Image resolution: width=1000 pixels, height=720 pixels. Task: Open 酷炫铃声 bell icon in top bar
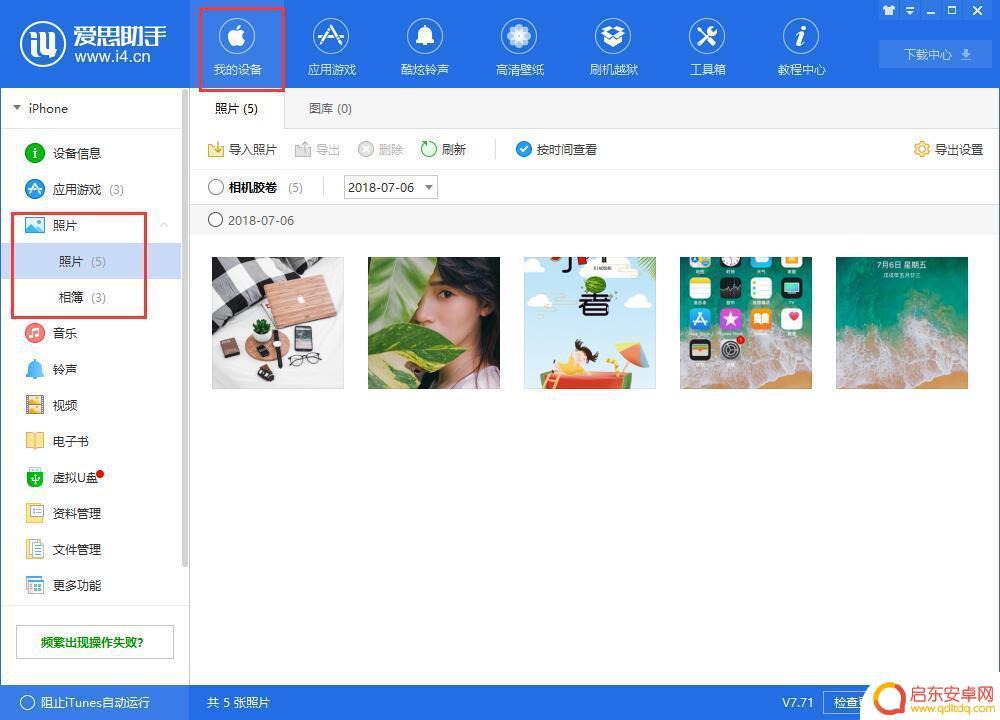click(x=425, y=48)
